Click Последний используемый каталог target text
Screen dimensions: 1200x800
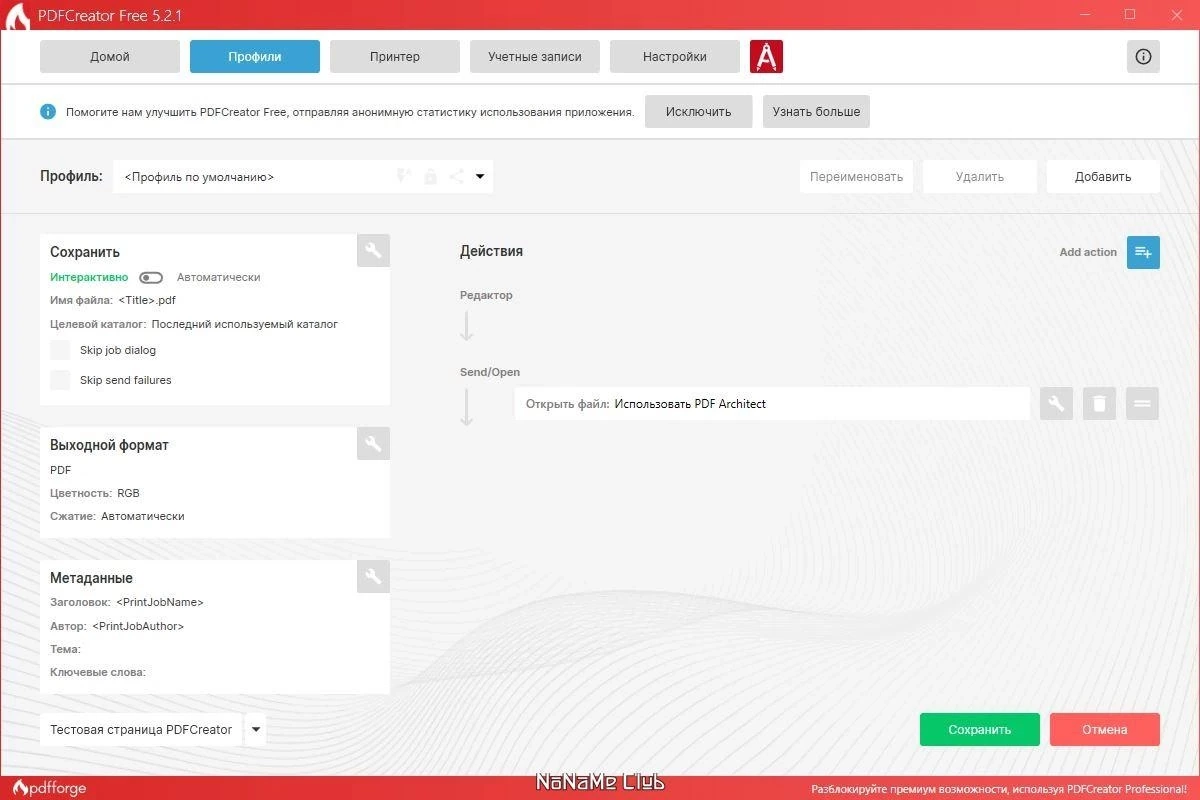point(245,324)
